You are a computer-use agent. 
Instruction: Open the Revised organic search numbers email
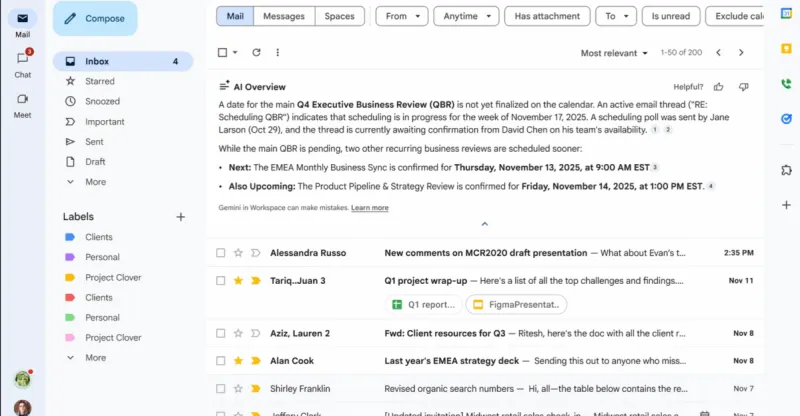[486, 389]
